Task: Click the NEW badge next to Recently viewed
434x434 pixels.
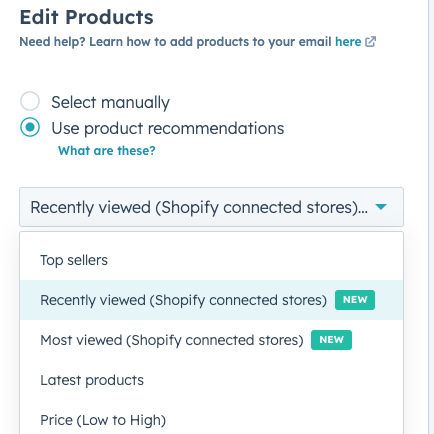Action: (355, 300)
